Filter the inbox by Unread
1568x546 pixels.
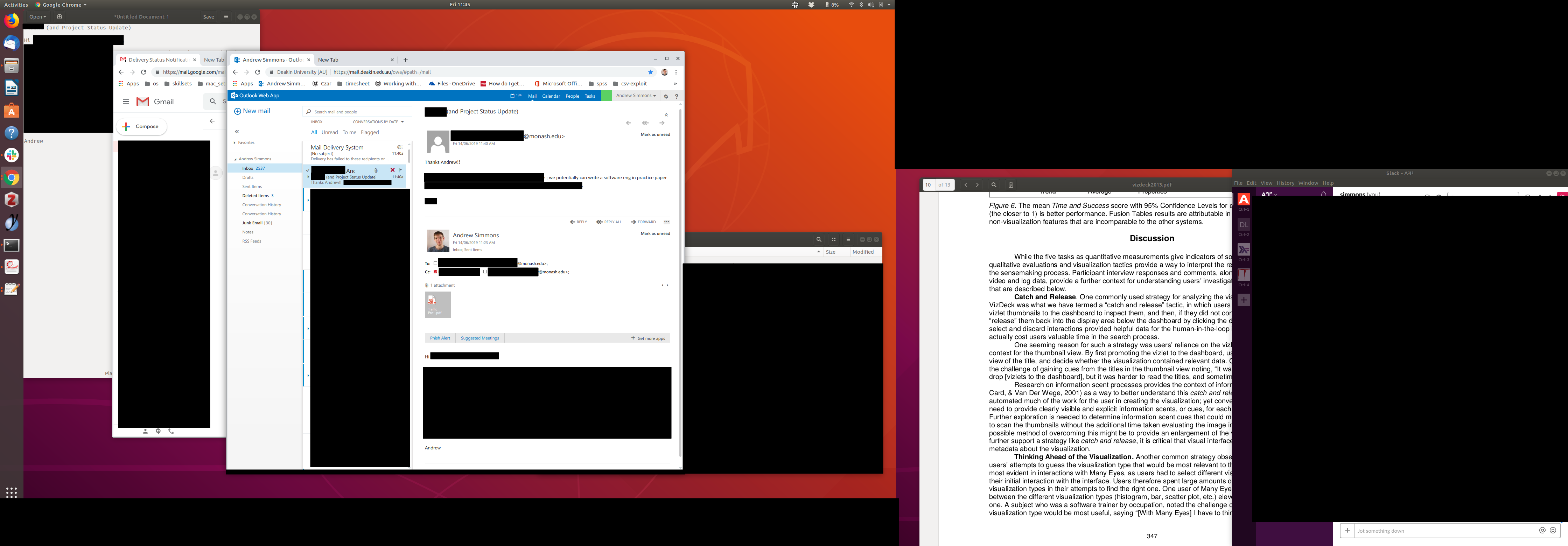[329, 132]
